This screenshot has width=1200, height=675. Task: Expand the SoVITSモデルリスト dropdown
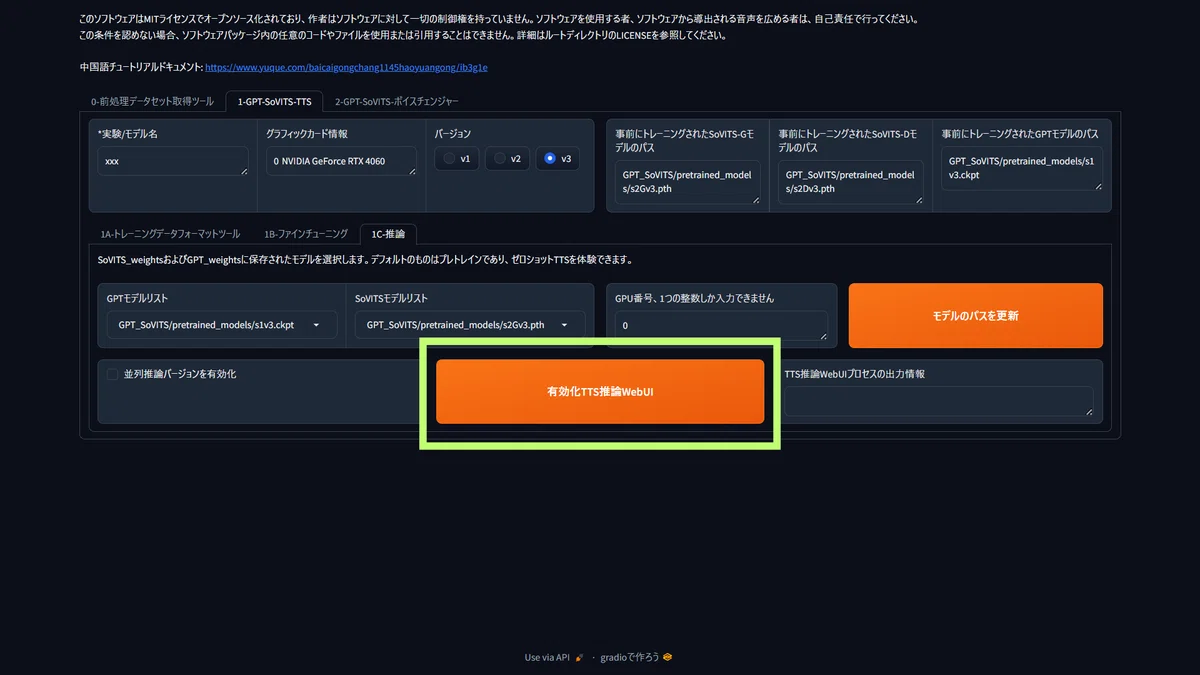470,325
